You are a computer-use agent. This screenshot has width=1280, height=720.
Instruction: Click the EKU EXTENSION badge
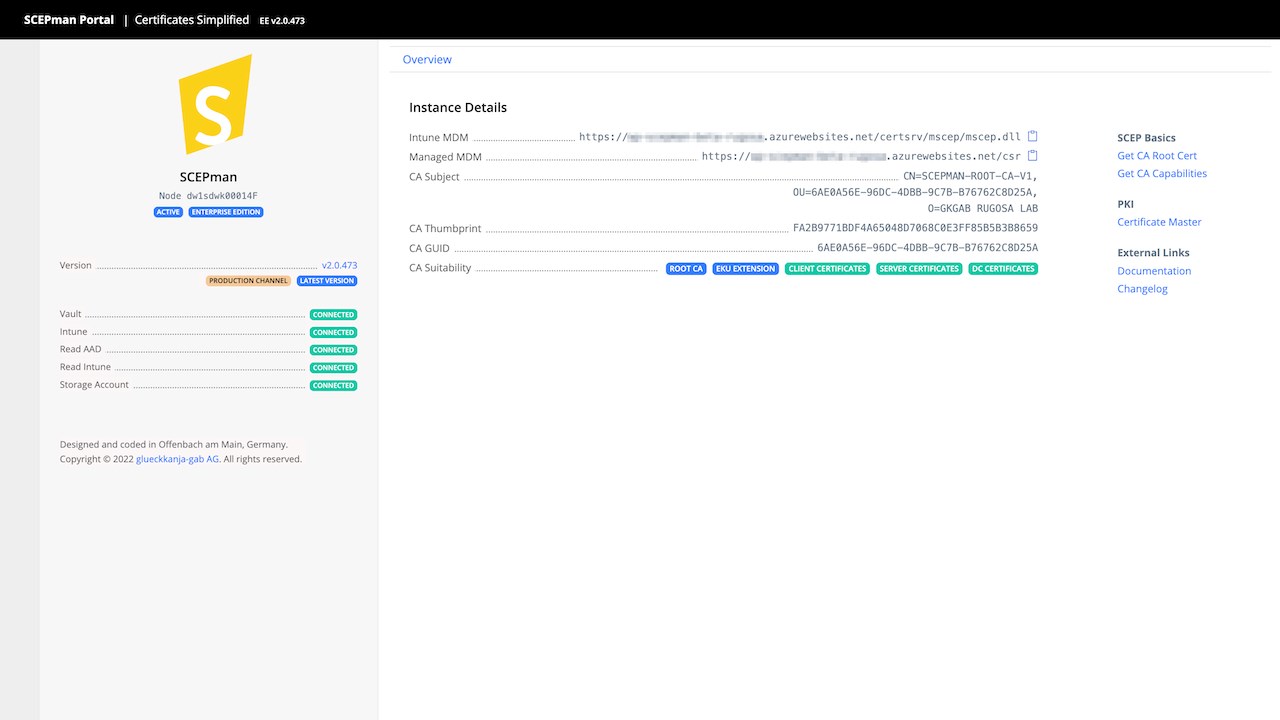(745, 269)
